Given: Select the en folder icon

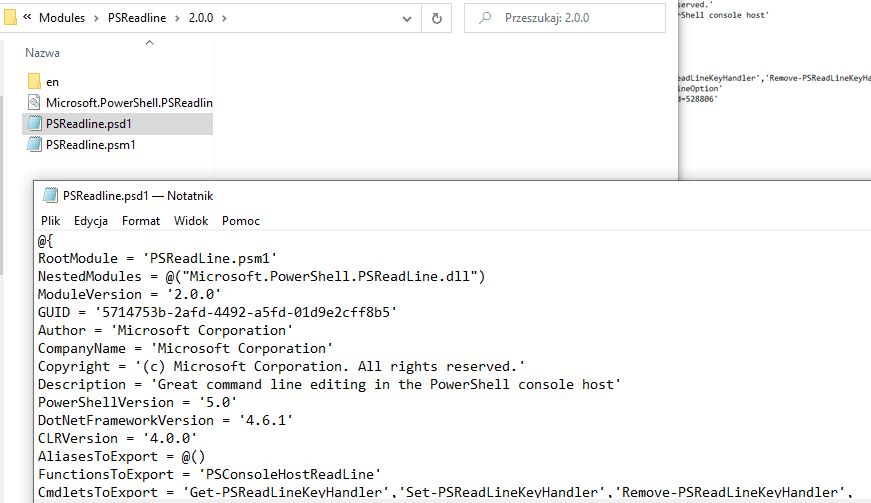Looking at the screenshot, I should [34, 82].
